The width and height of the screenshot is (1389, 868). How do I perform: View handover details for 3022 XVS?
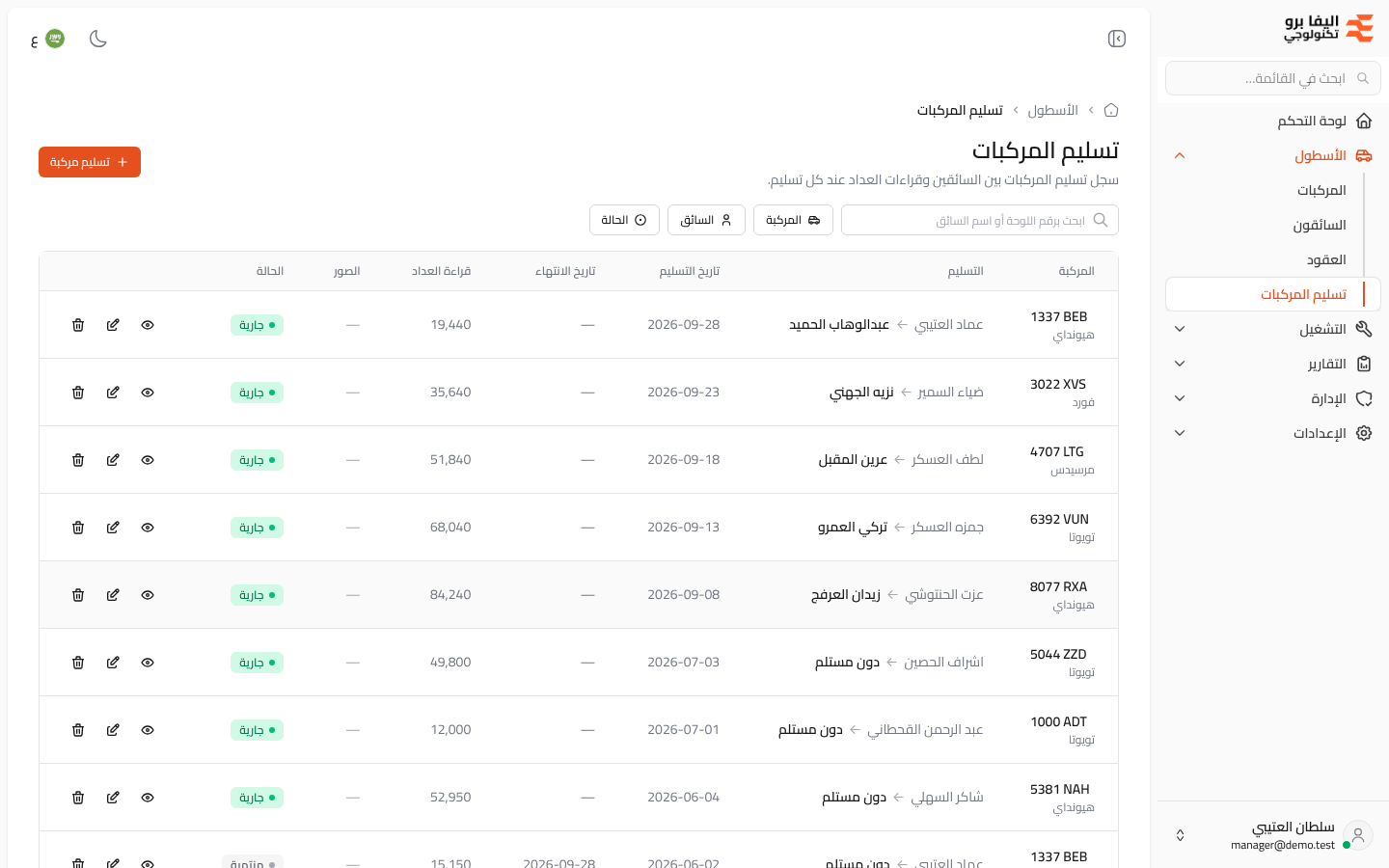pos(148,393)
